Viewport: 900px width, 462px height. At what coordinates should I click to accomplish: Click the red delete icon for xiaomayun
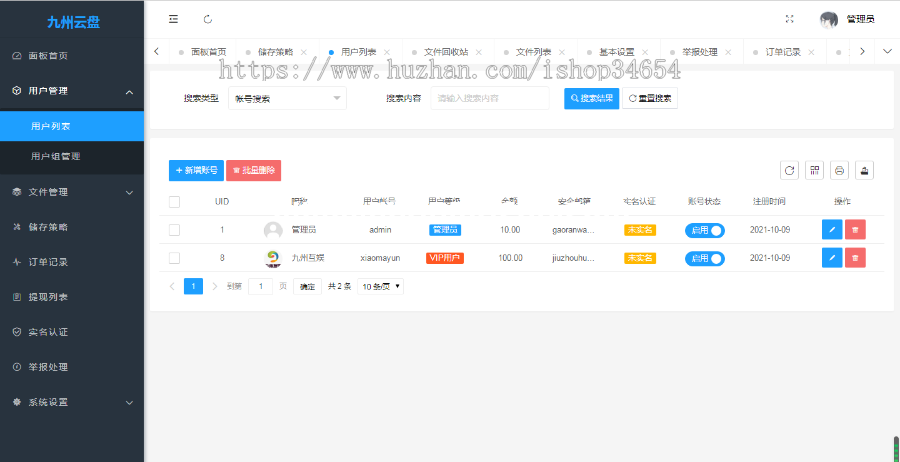[855, 258]
